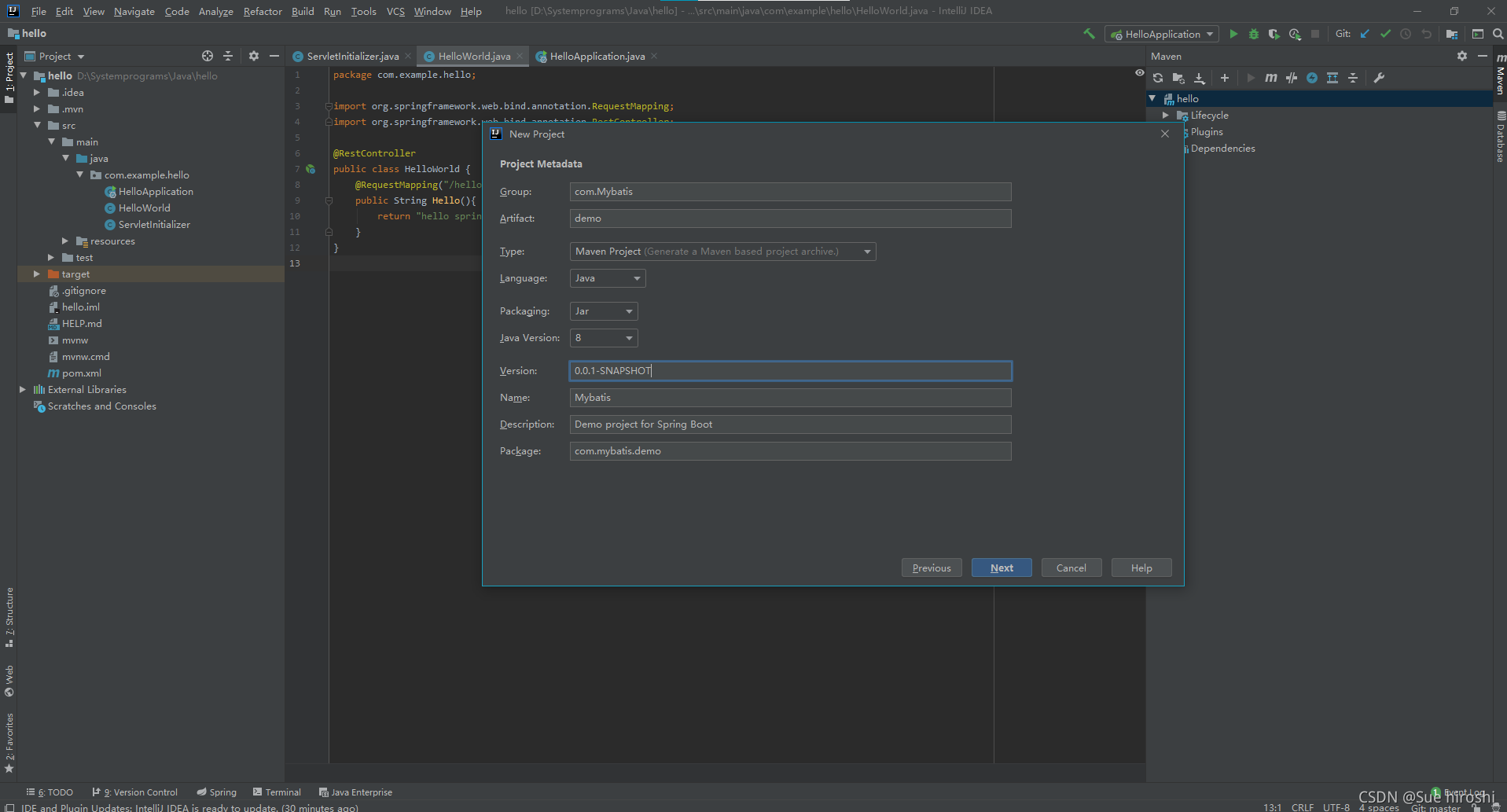Switch to ServletInitializer.java tab
Image resolution: width=1507 pixels, height=812 pixels.
tap(353, 57)
